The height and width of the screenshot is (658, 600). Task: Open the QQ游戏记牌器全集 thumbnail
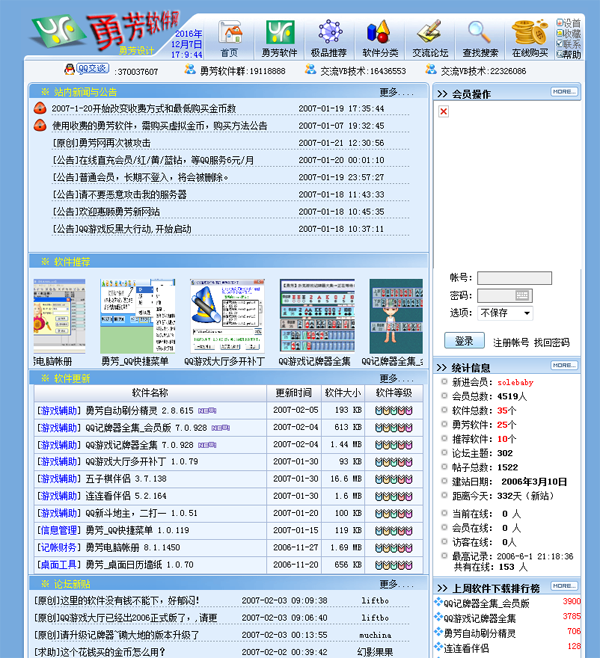[x=317, y=316]
